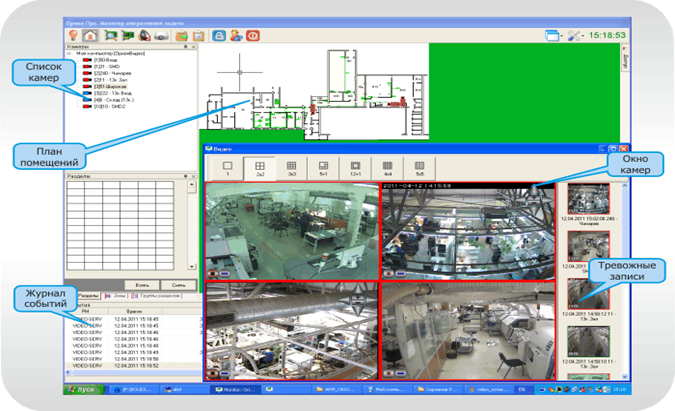The height and width of the screenshot is (411, 675).
Task: Click minus button on top-left camera view
Action: point(224,273)
